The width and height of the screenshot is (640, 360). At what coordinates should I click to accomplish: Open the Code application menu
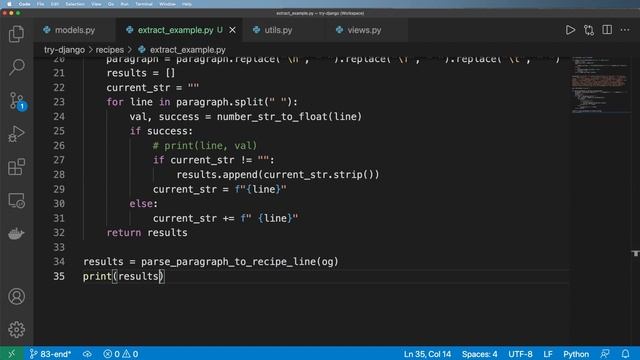pyautogui.click(x=24, y=4)
